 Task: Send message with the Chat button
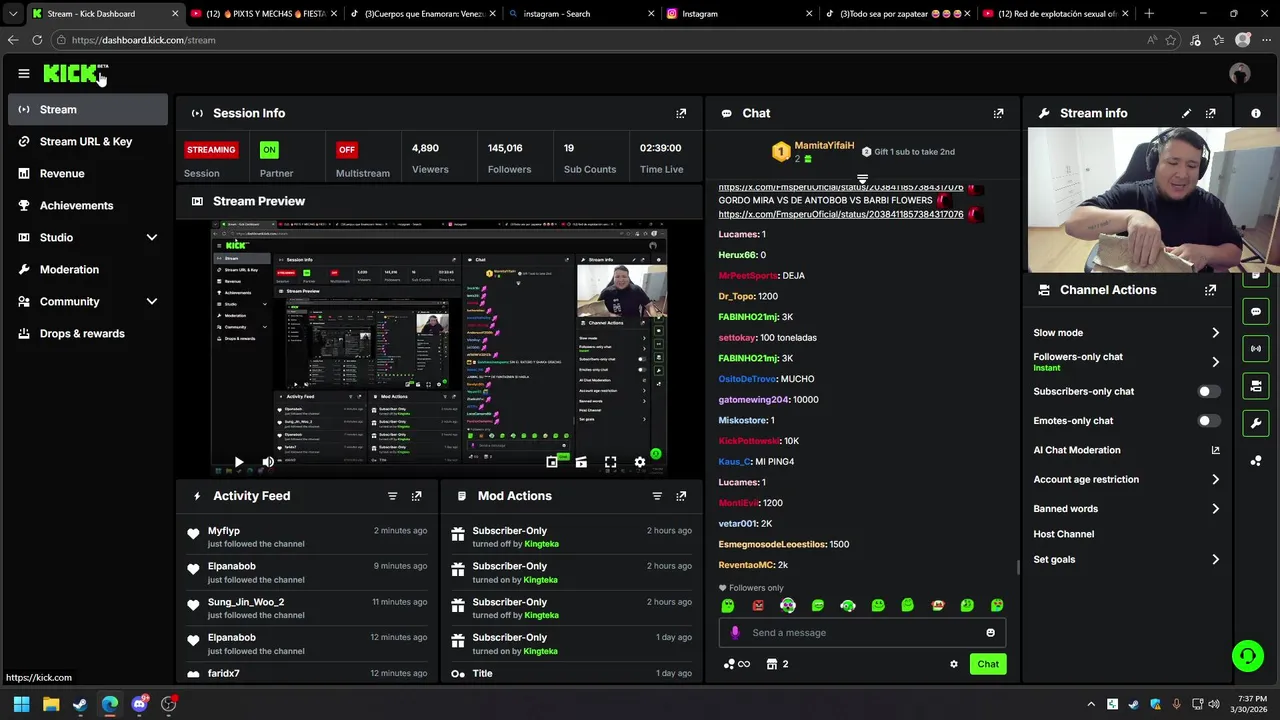pos(988,664)
